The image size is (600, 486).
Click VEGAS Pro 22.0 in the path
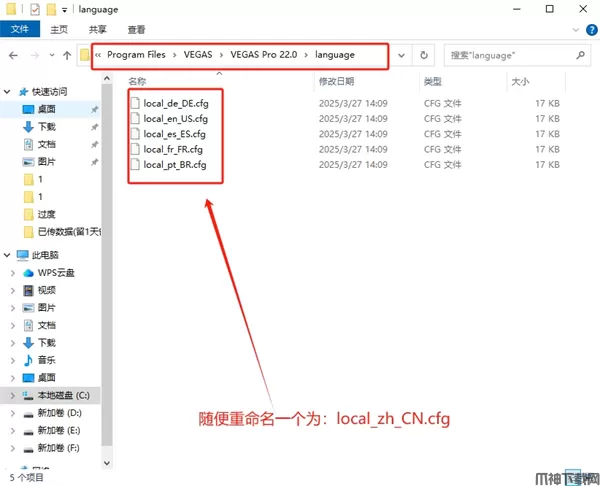tap(264, 55)
